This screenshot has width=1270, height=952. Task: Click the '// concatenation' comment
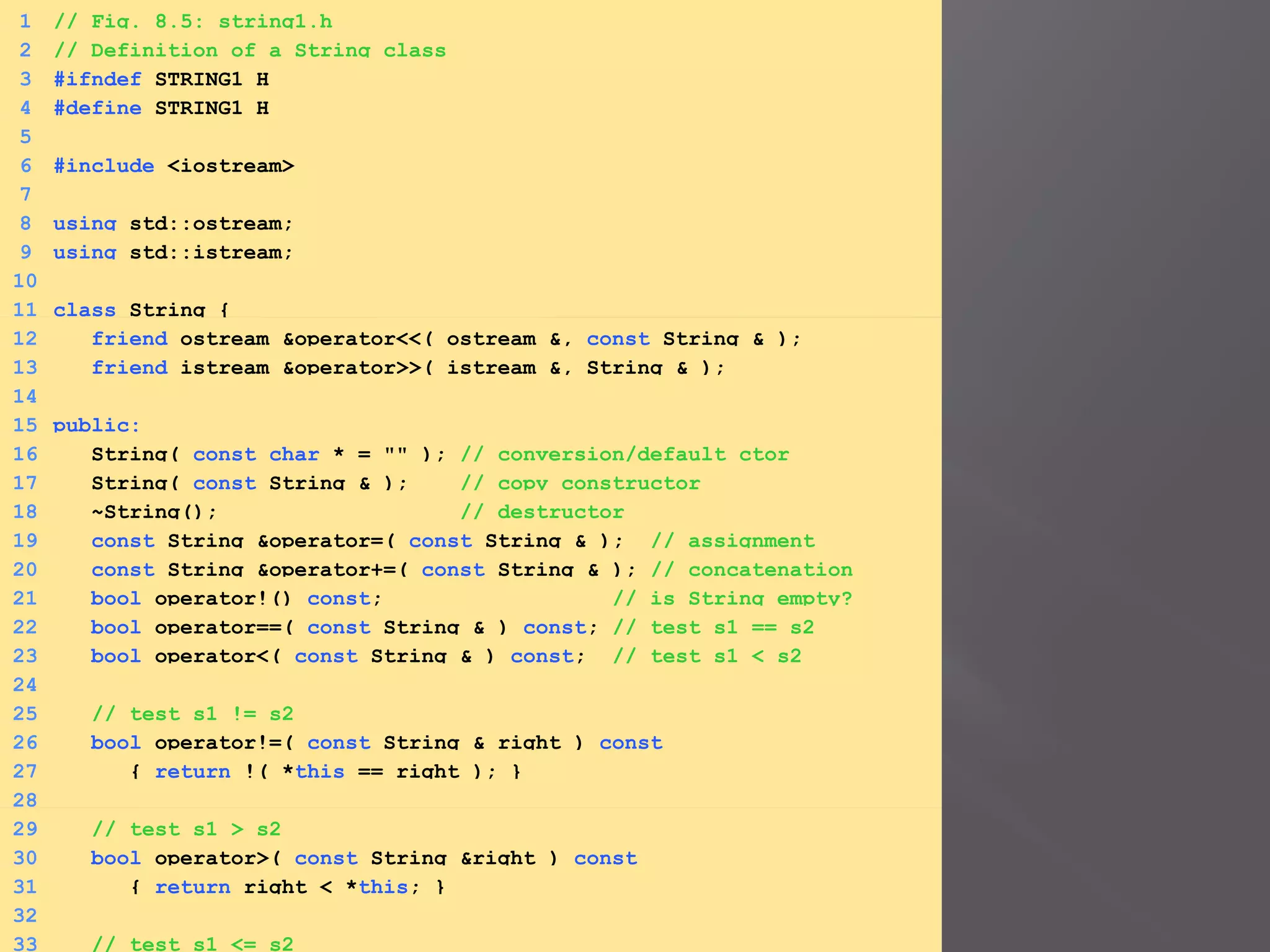(752, 569)
